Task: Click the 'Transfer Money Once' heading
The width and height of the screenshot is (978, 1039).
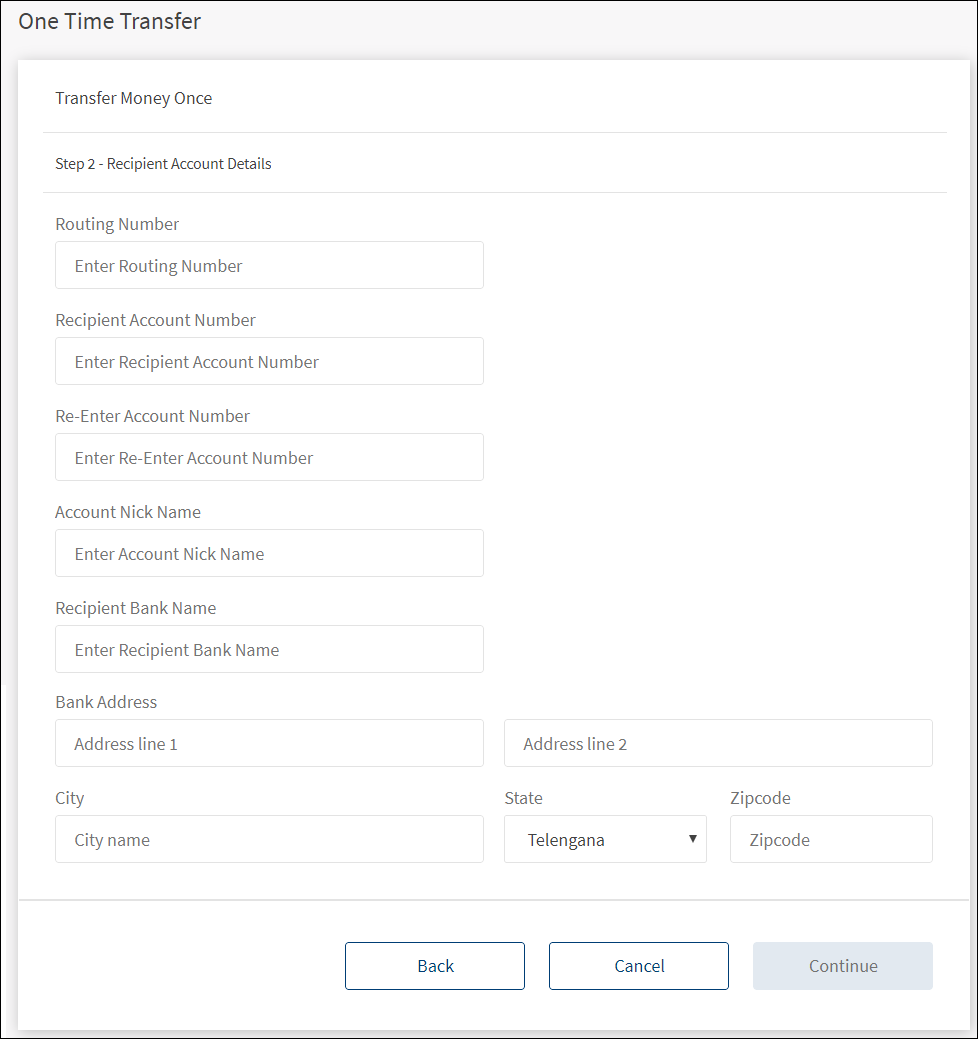Action: click(x=134, y=98)
